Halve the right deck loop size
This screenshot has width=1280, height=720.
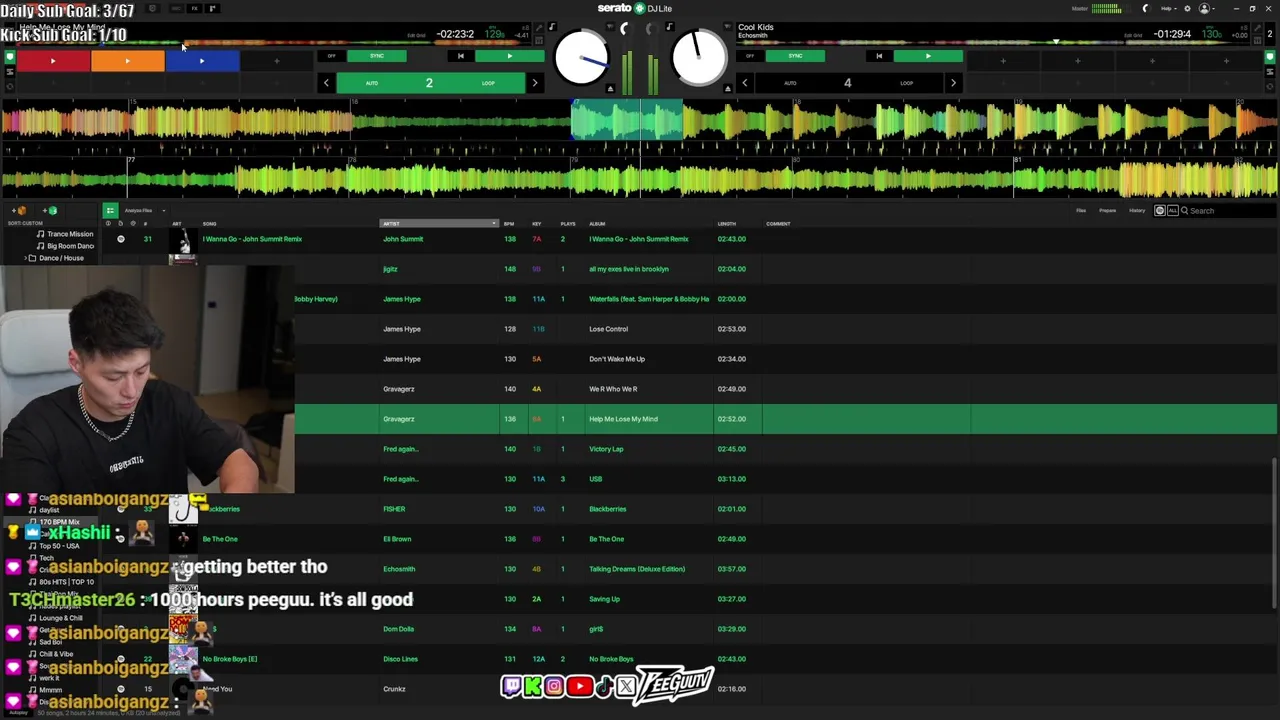coord(744,83)
